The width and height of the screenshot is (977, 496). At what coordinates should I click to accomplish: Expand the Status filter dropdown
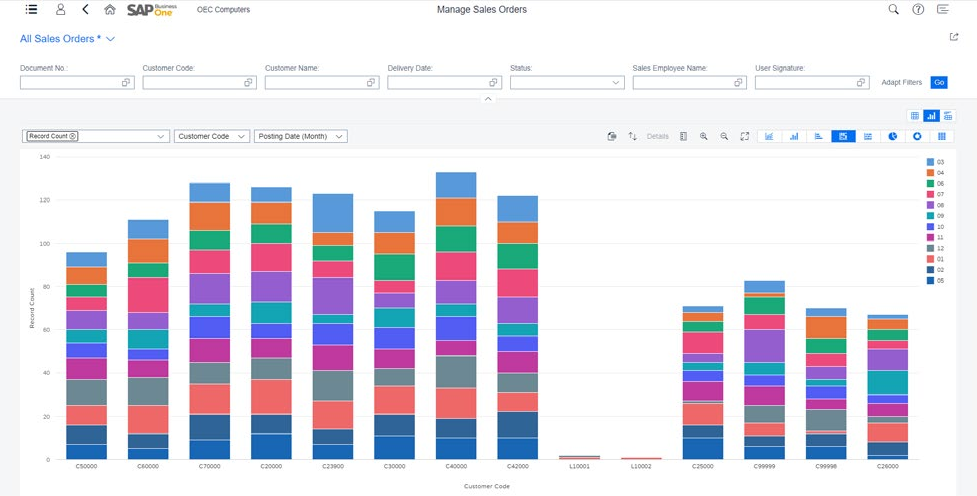pos(616,83)
